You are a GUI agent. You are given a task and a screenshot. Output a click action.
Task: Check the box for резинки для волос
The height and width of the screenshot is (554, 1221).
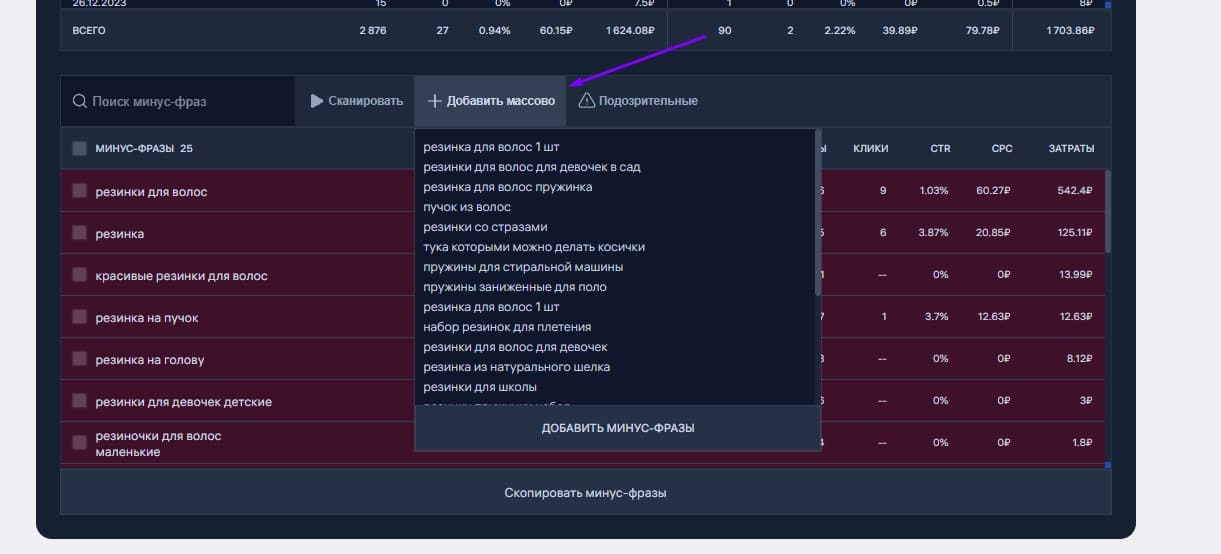tap(79, 191)
